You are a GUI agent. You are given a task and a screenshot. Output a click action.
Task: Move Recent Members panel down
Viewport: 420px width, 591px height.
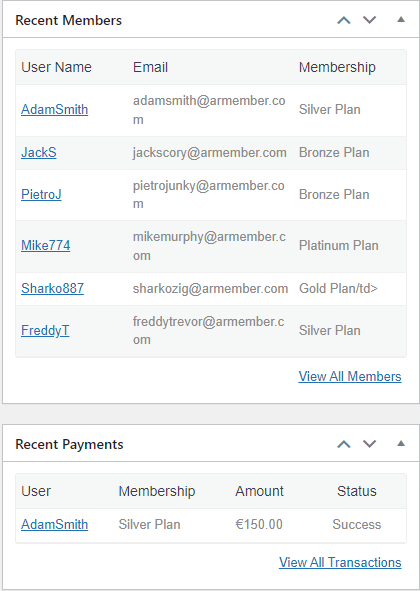(369, 20)
